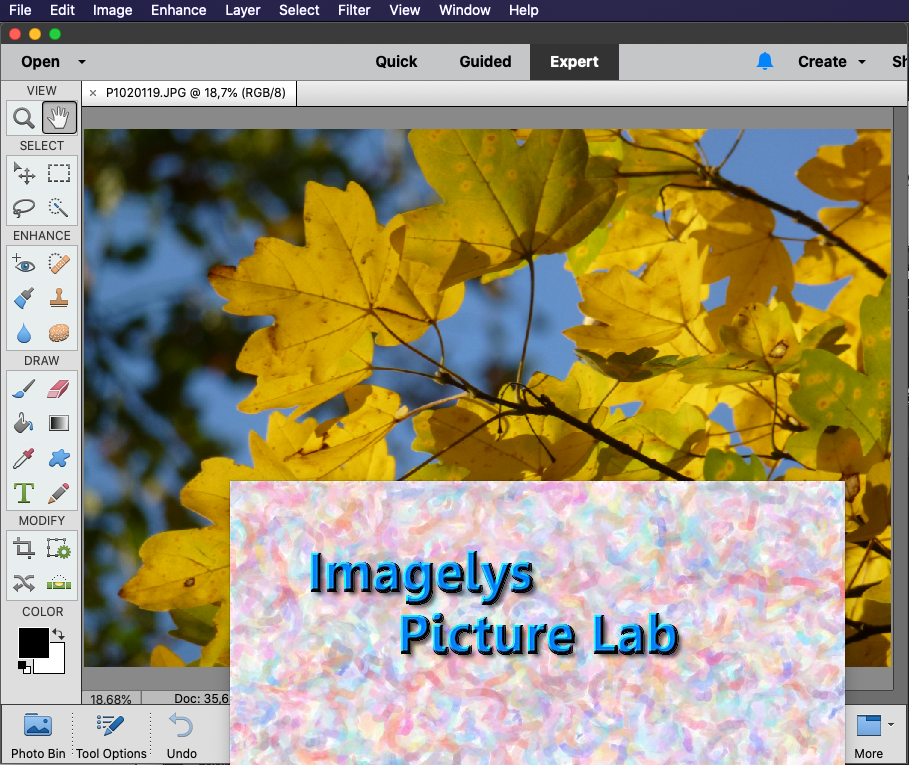Switch to Expert mode
The height and width of the screenshot is (765, 909).
pos(574,62)
